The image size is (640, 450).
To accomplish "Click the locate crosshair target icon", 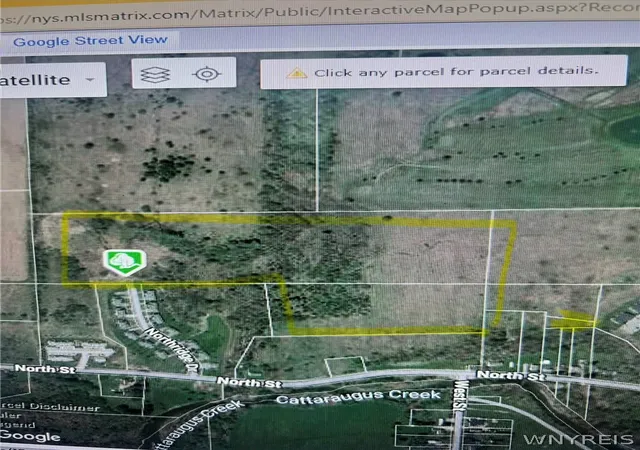I will (x=207, y=74).
